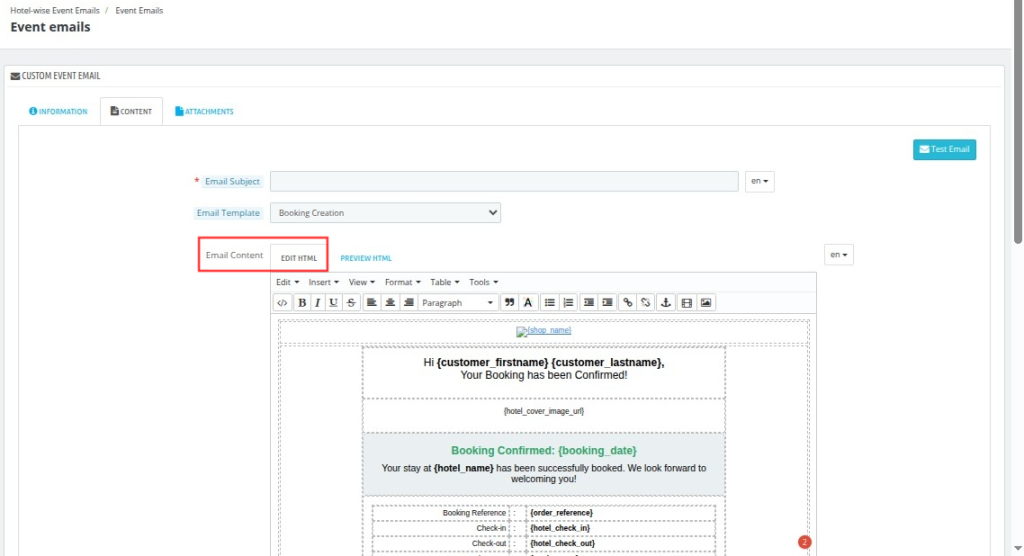Apply italic formatting
This screenshot has width=1024, height=556.
pyautogui.click(x=318, y=302)
